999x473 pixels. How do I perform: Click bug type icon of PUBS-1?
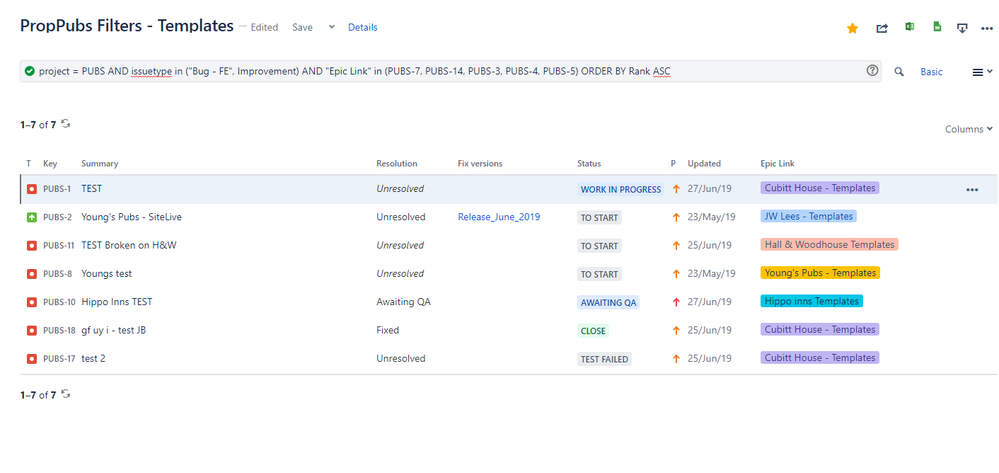click(x=32, y=189)
